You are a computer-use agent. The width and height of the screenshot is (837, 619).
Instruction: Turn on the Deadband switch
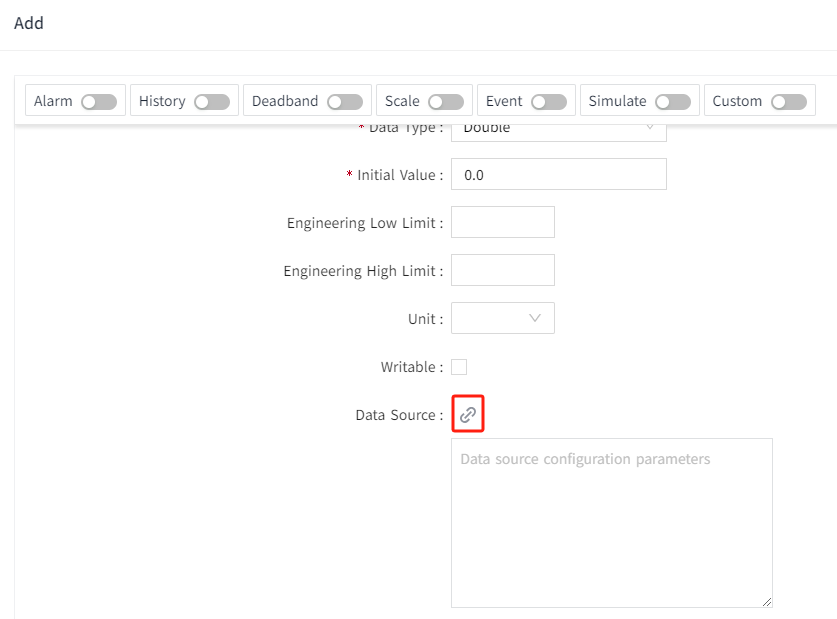(345, 102)
